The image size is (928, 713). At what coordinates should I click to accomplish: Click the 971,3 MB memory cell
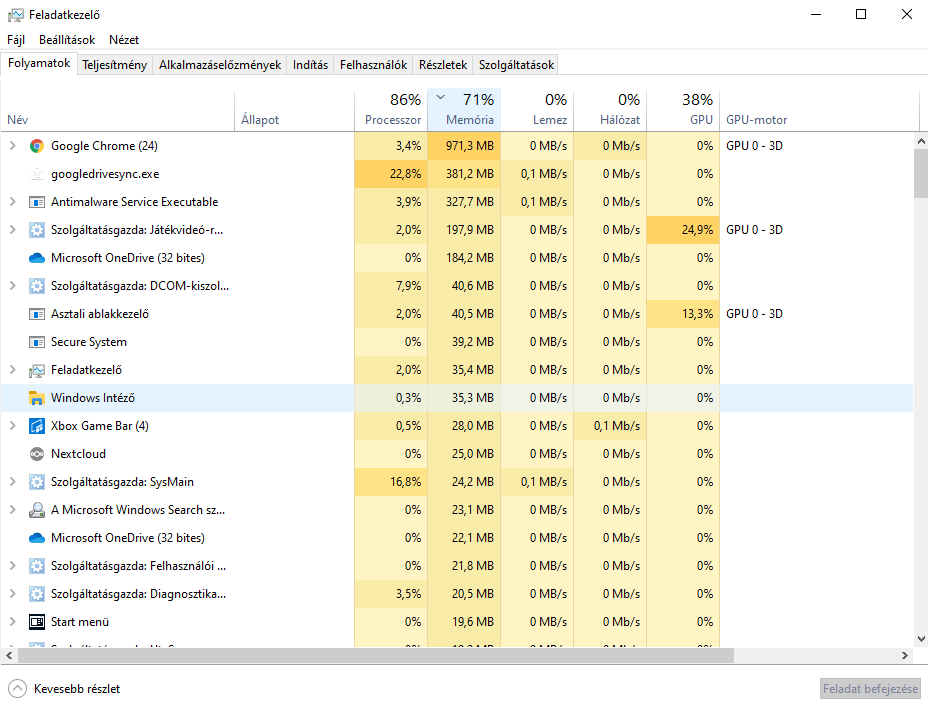click(464, 146)
